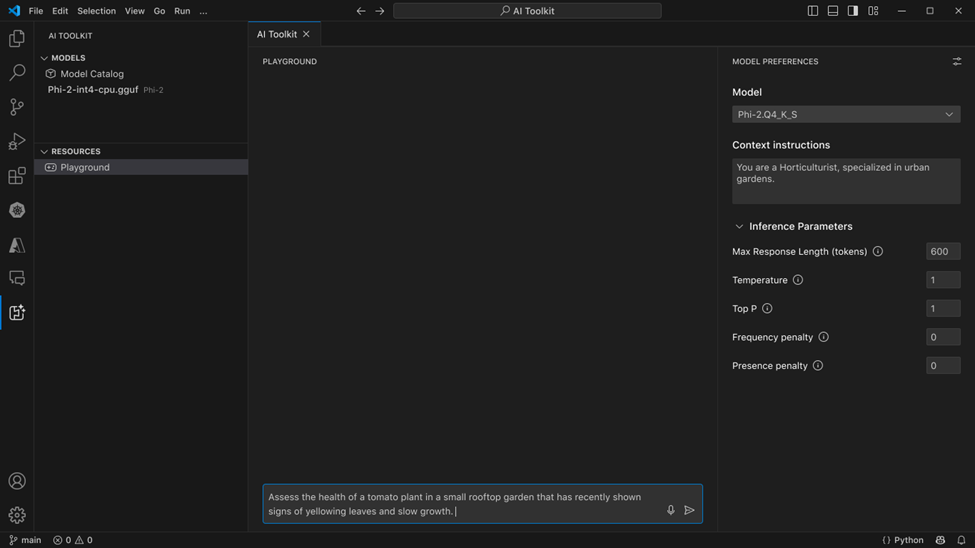Image resolution: width=975 pixels, height=548 pixels.
Task: Go forward with the right arrow
Action: [380, 11]
